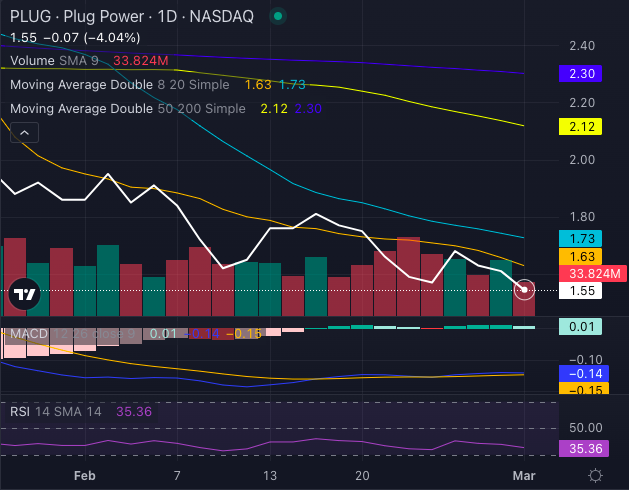Screen dimensions: 629x490
Task: Click the 33.824M red volume axis label
Action: point(589,273)
